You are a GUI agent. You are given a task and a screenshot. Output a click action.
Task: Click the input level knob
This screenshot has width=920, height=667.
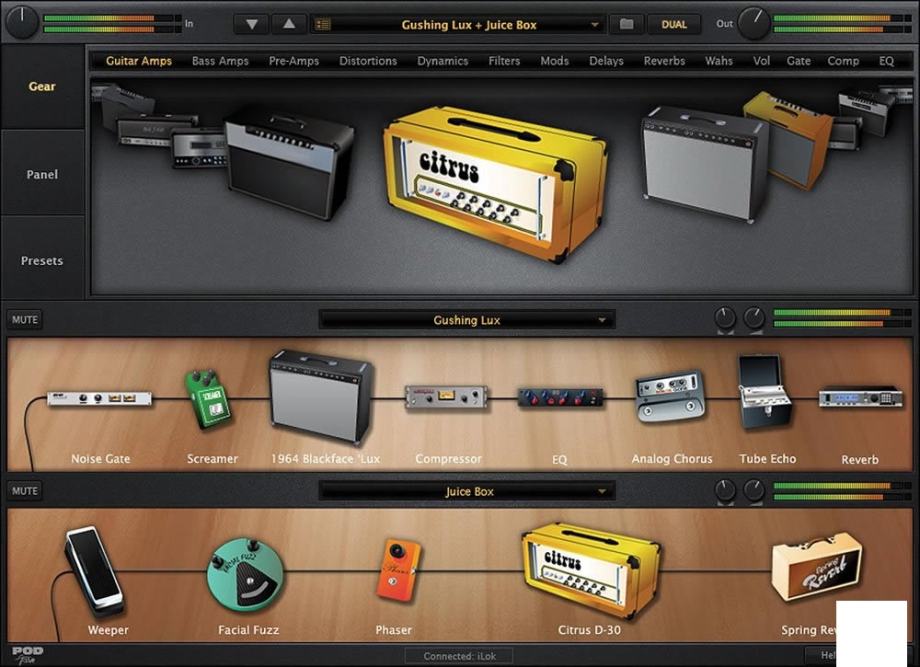pyautogui.click(x=22, y=22)
